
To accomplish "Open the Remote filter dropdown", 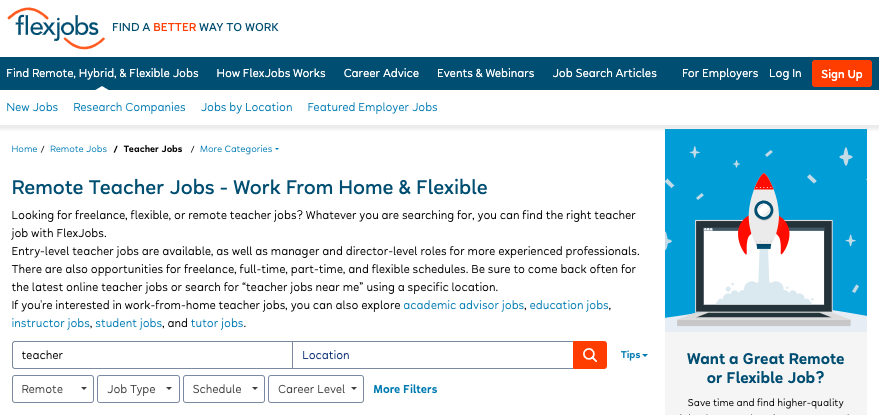I will coord(53,389).
